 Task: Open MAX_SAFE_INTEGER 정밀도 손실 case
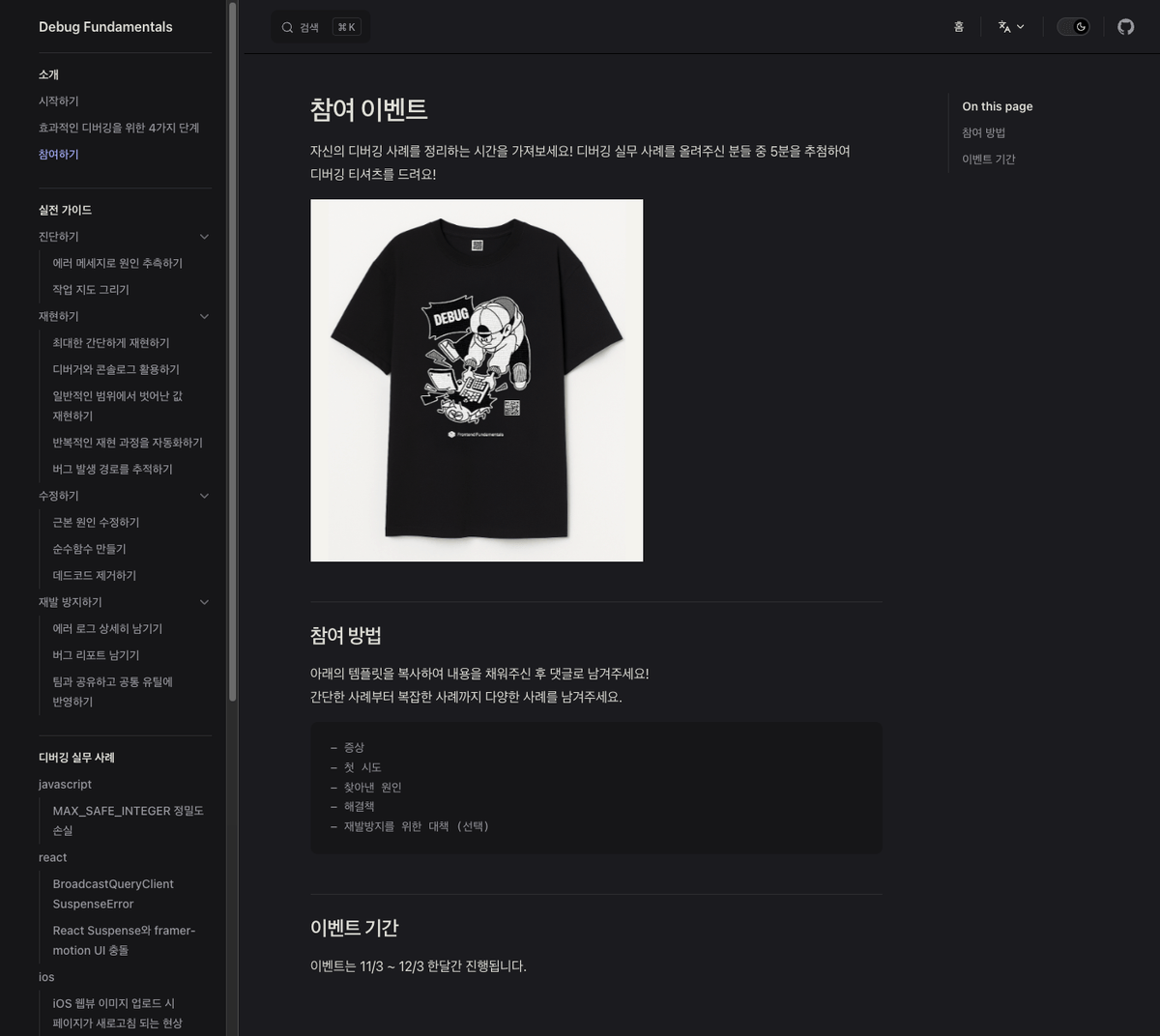(x=129, y=820)
